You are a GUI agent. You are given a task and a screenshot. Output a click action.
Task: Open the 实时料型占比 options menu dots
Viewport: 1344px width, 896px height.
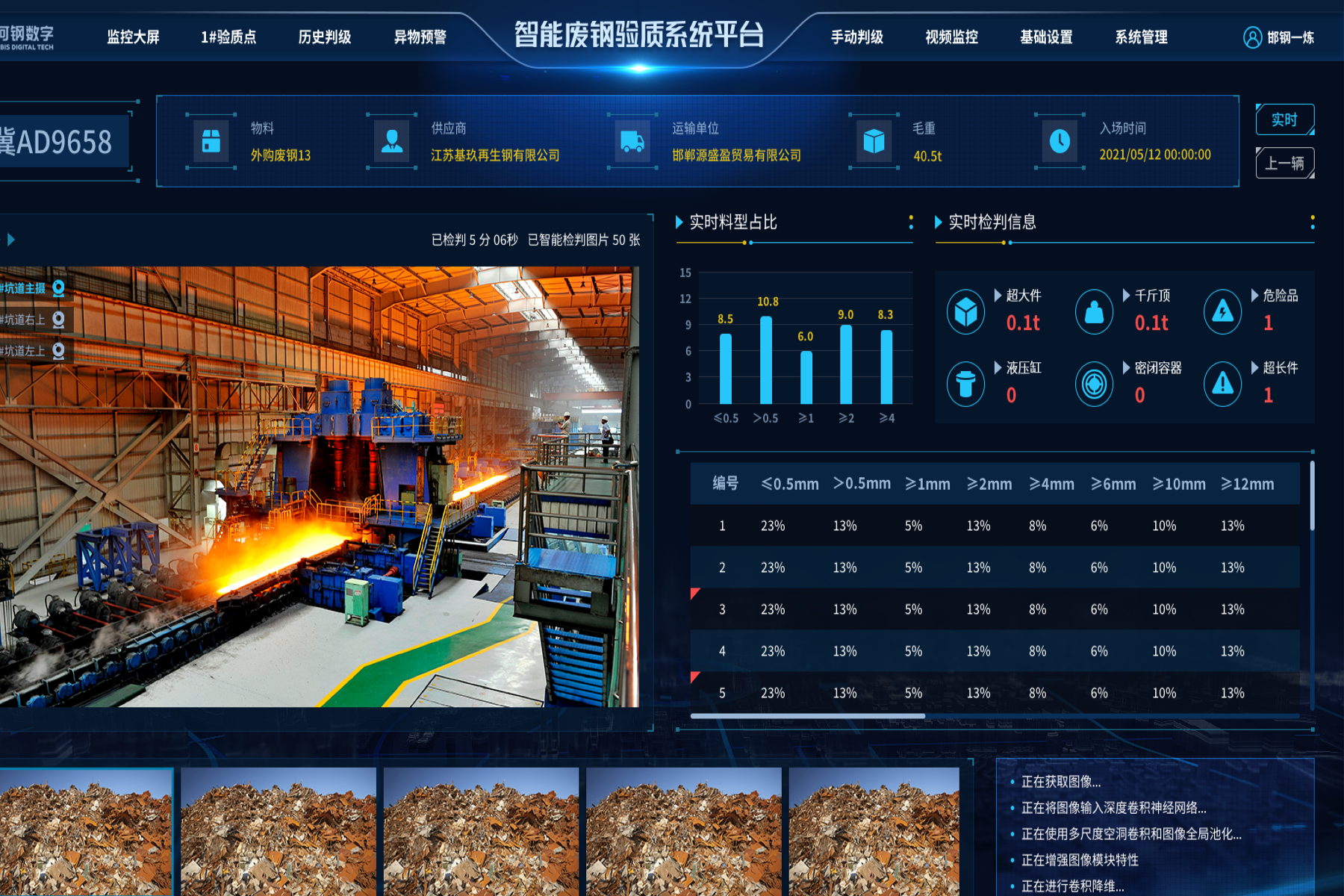pyautogui.click(x=911, y=223)
